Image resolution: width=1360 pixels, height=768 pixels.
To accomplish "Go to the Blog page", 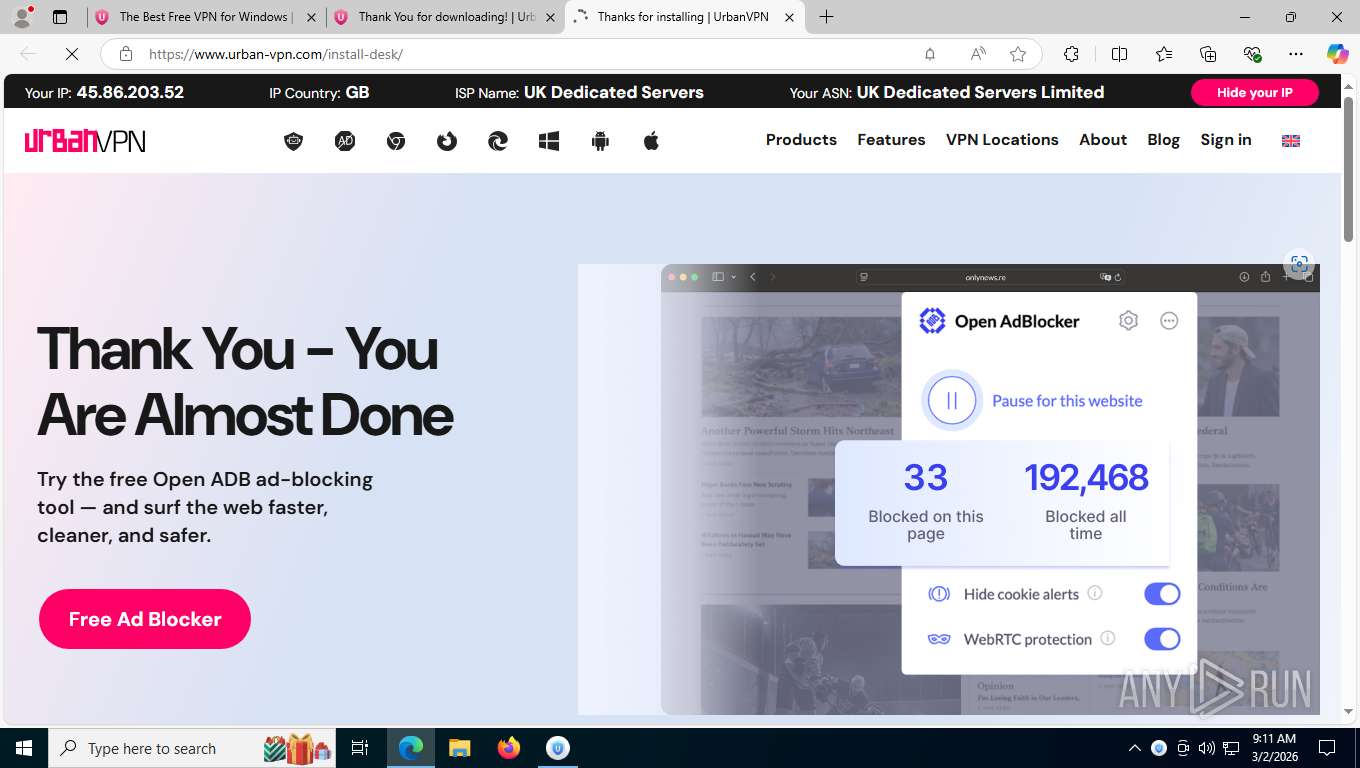I will coord(1163,140).
